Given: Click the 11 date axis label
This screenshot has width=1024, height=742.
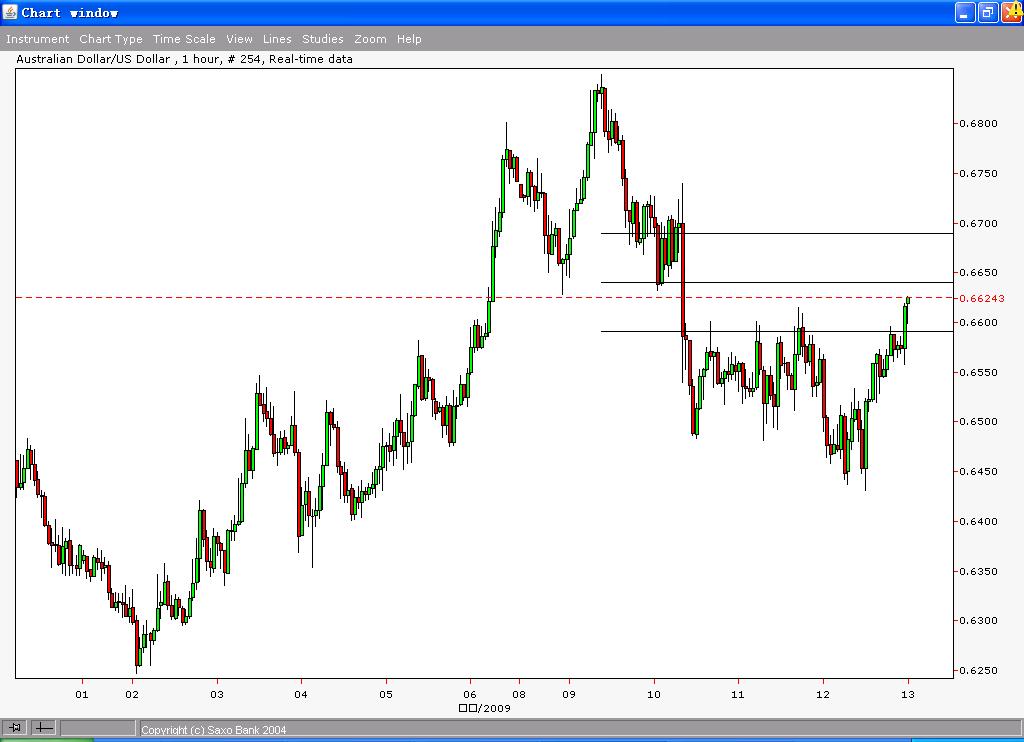Looking at the screenshot, I should (737, 694).
